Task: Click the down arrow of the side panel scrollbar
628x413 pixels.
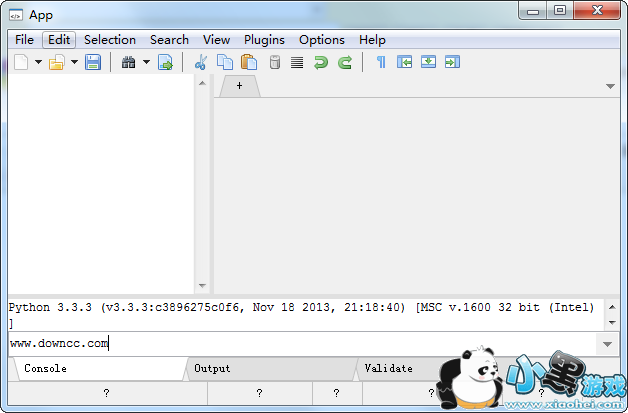Action: (202, 286)
